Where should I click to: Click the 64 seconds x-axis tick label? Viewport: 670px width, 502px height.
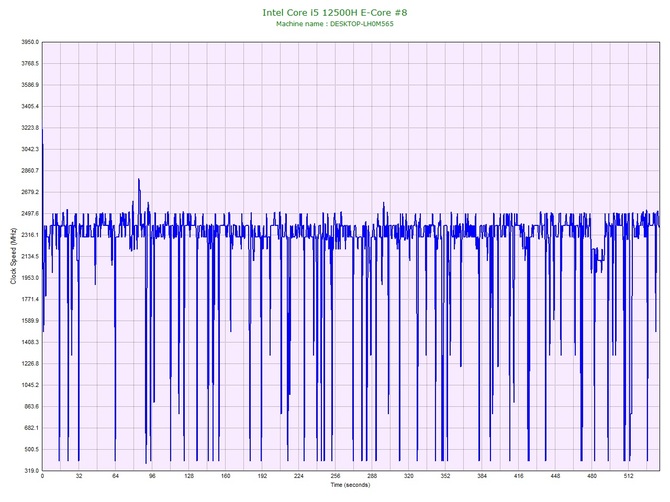click(x=116, y=476)
